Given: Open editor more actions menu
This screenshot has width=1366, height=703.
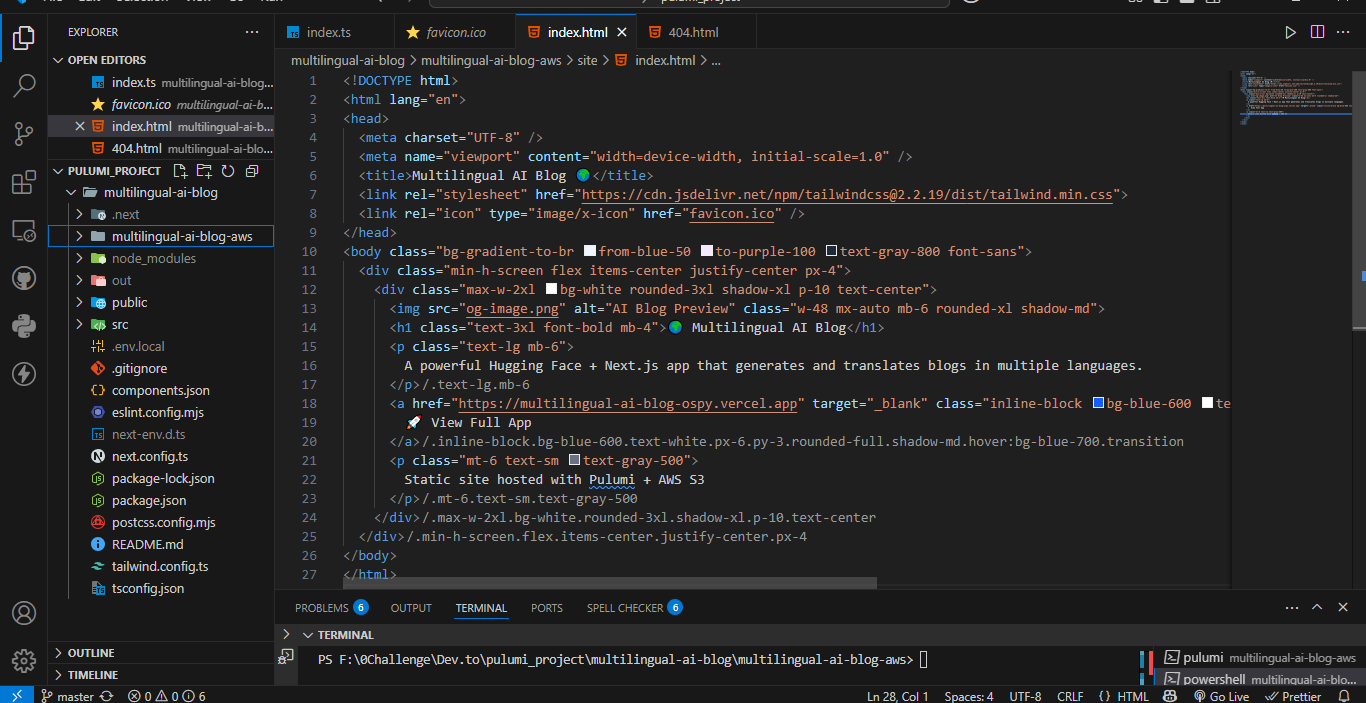Looking at the screenshot, I should point(1345,32).
